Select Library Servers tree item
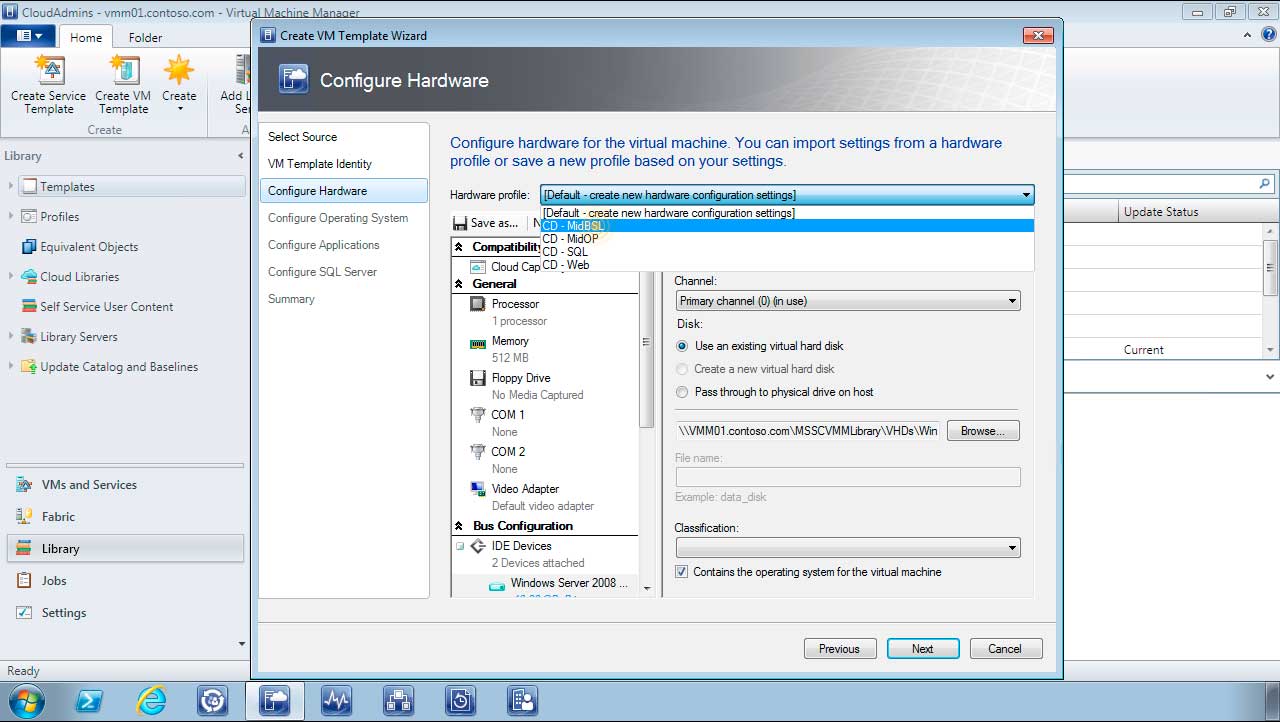The width and height of the screenshot is (1280, 722). point(79,337)
